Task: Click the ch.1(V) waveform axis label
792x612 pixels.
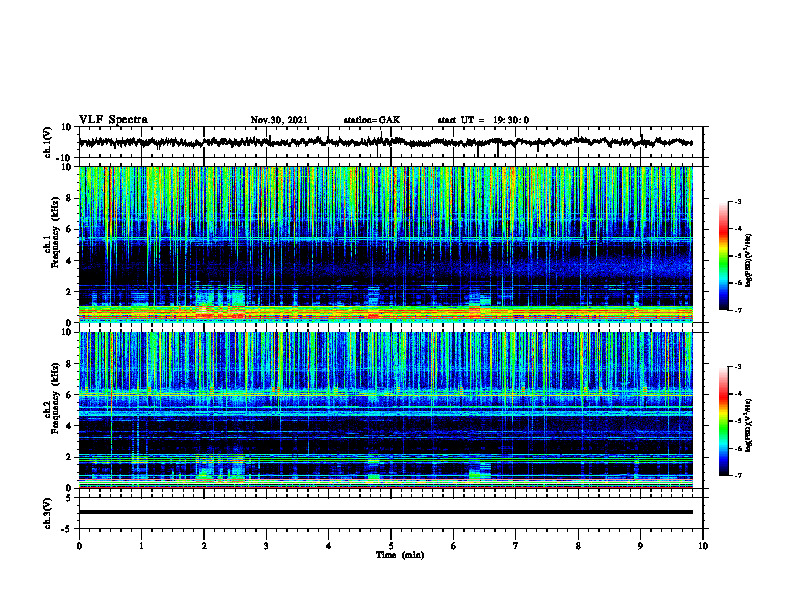Action: point(48,142)
